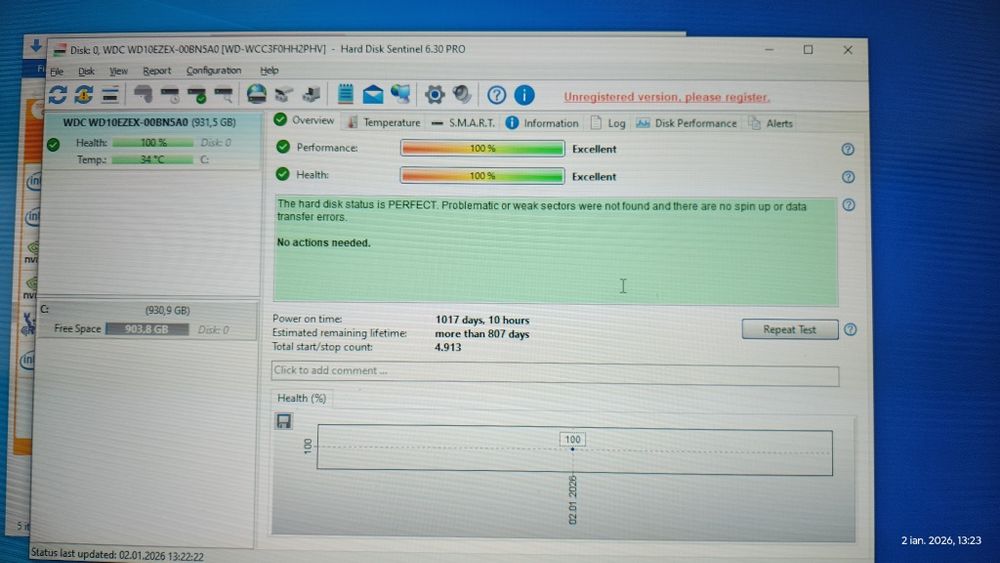
Task: Select the Overview tab
Action: 304,120
